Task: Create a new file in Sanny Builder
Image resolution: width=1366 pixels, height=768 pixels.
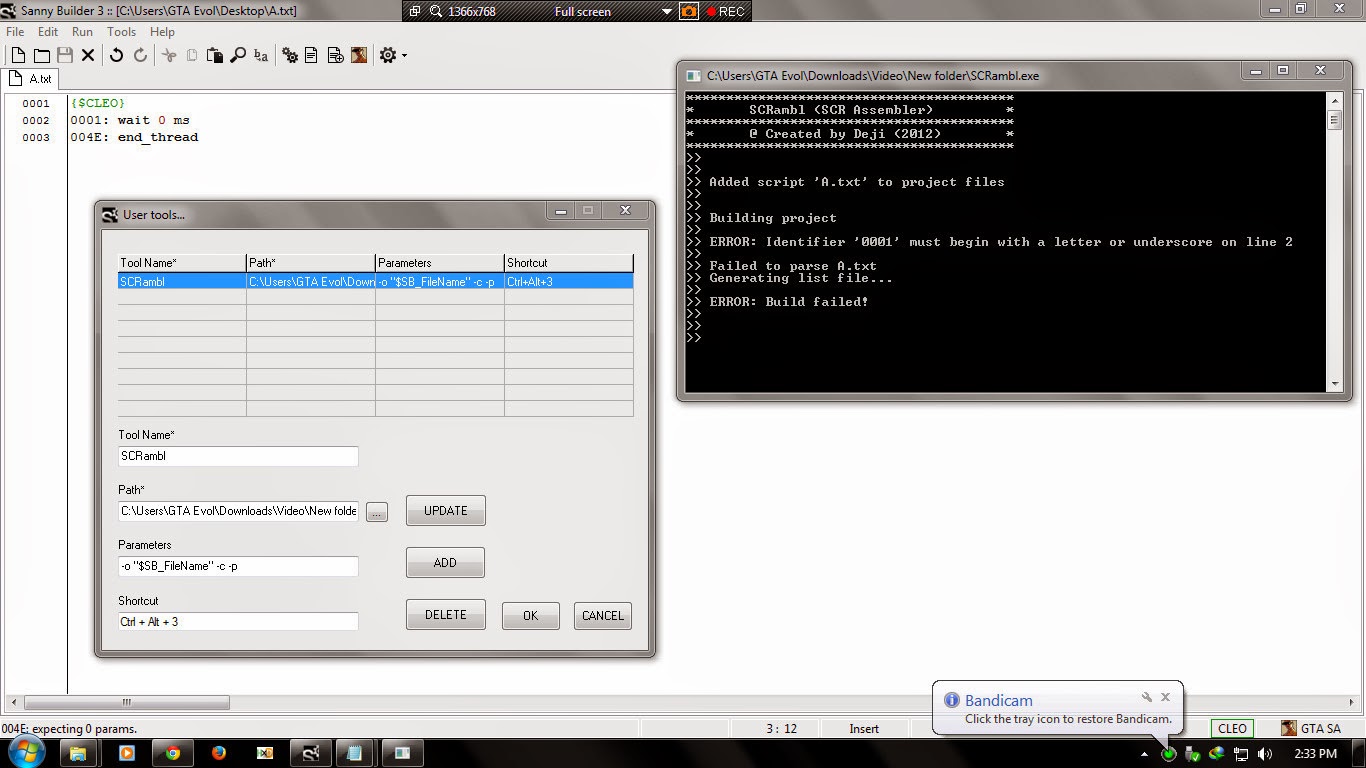Action: pyautogui.click(x=18, y=56)
